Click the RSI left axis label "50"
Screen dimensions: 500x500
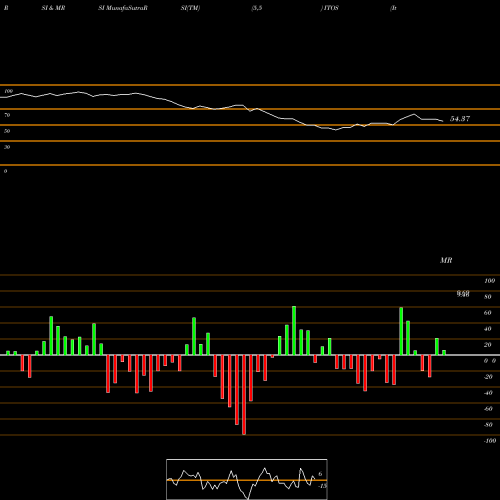coord(7,131)
